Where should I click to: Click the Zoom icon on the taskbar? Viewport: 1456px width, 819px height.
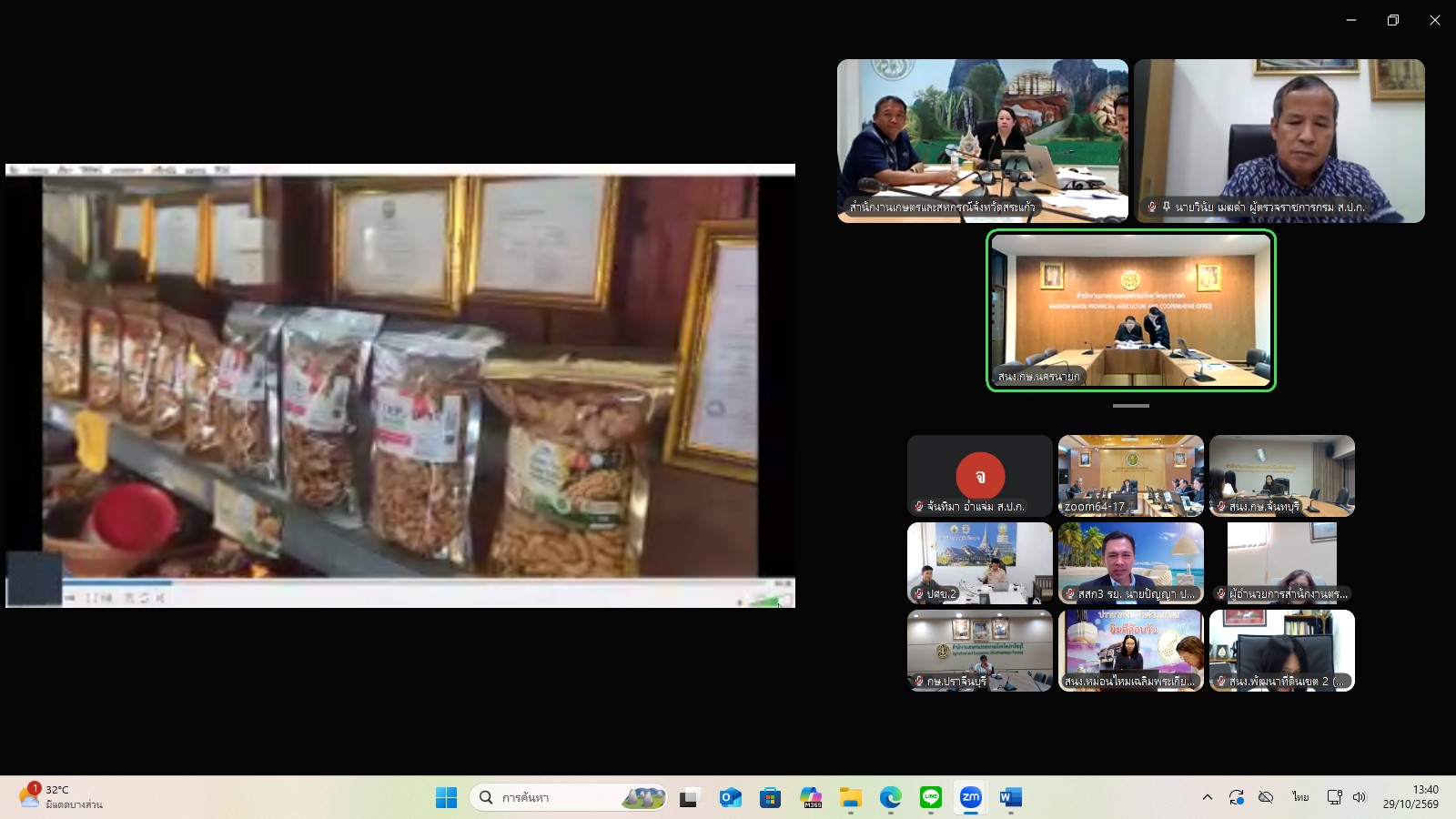point(971,798)
